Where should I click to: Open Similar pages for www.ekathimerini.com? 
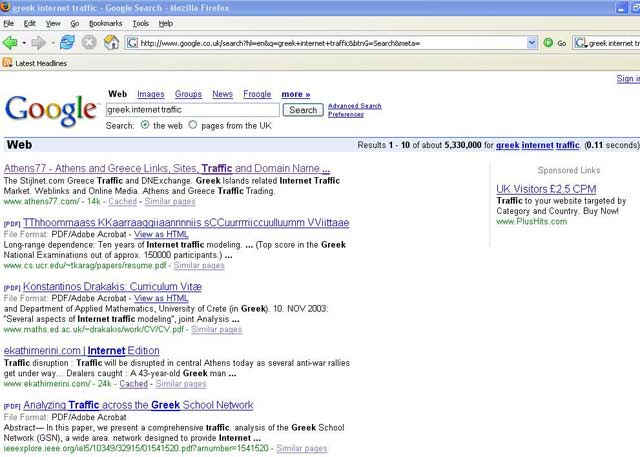[x=181, y=384]
